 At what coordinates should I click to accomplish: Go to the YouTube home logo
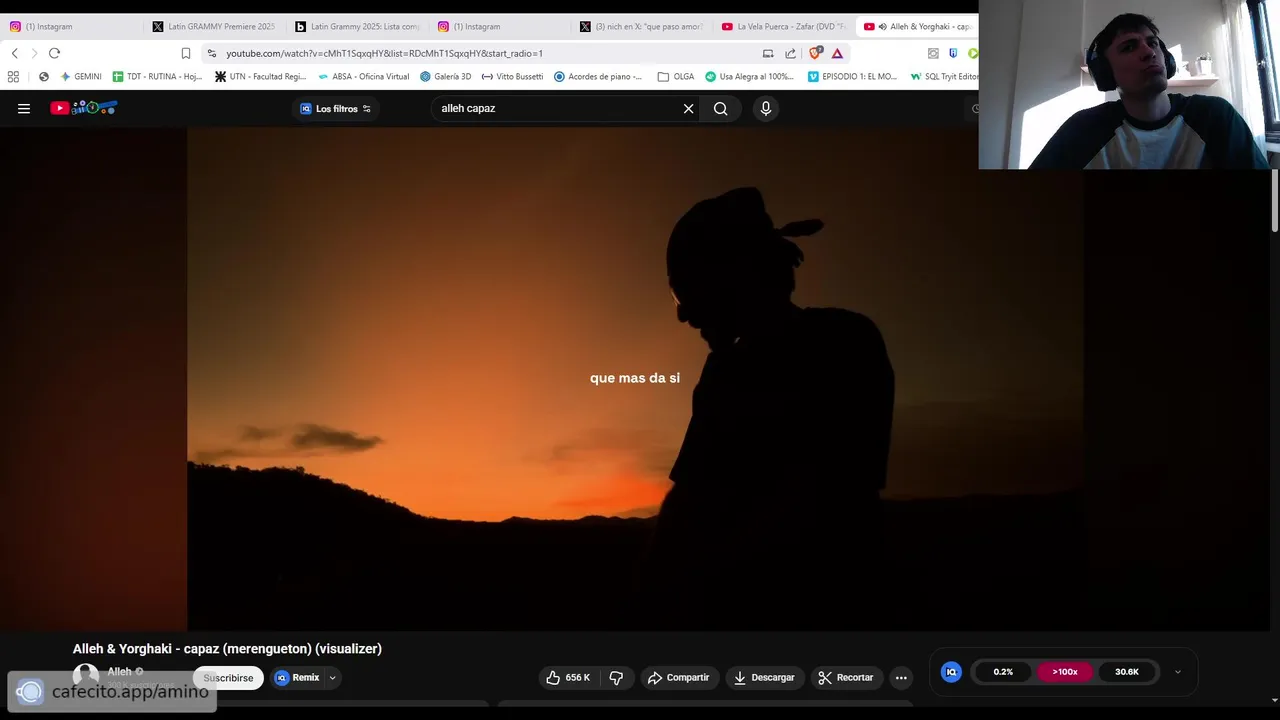(84, 108)
